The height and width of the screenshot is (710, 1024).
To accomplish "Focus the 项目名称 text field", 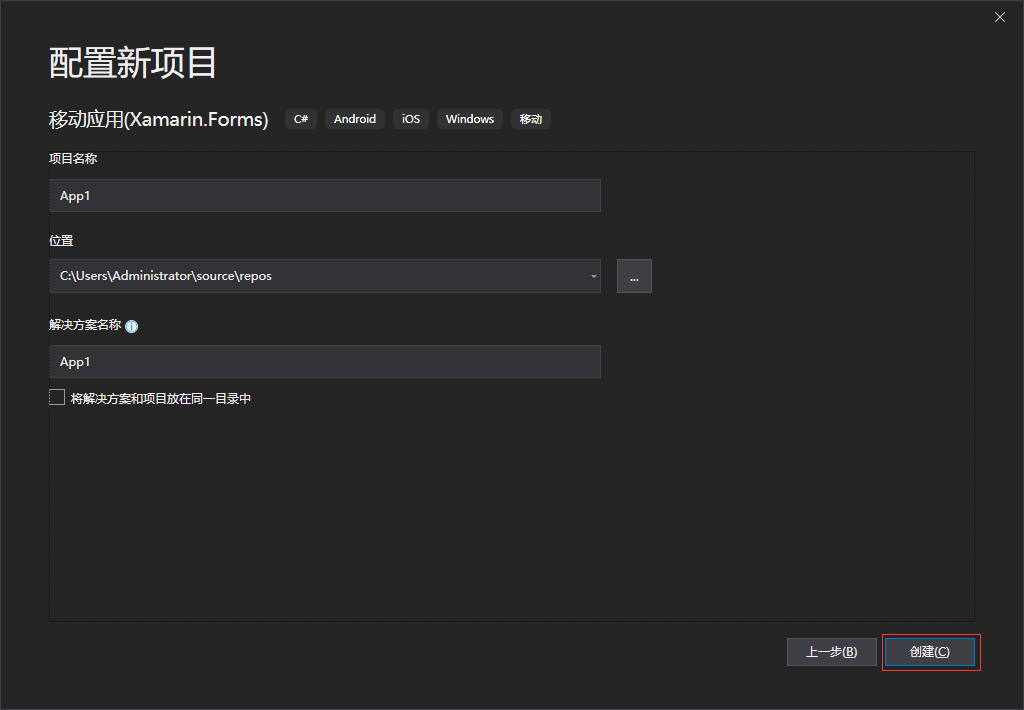I will [x=324, y=196].
